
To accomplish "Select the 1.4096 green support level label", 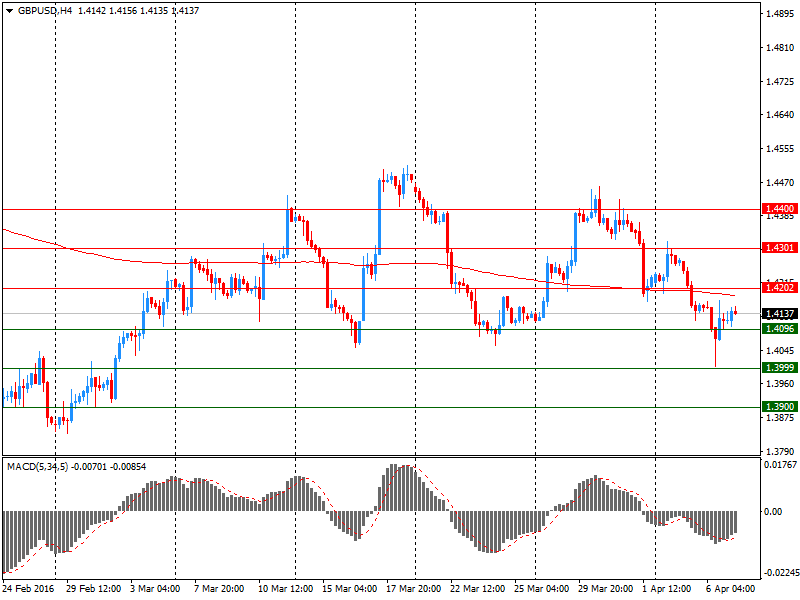I will 779,329.
